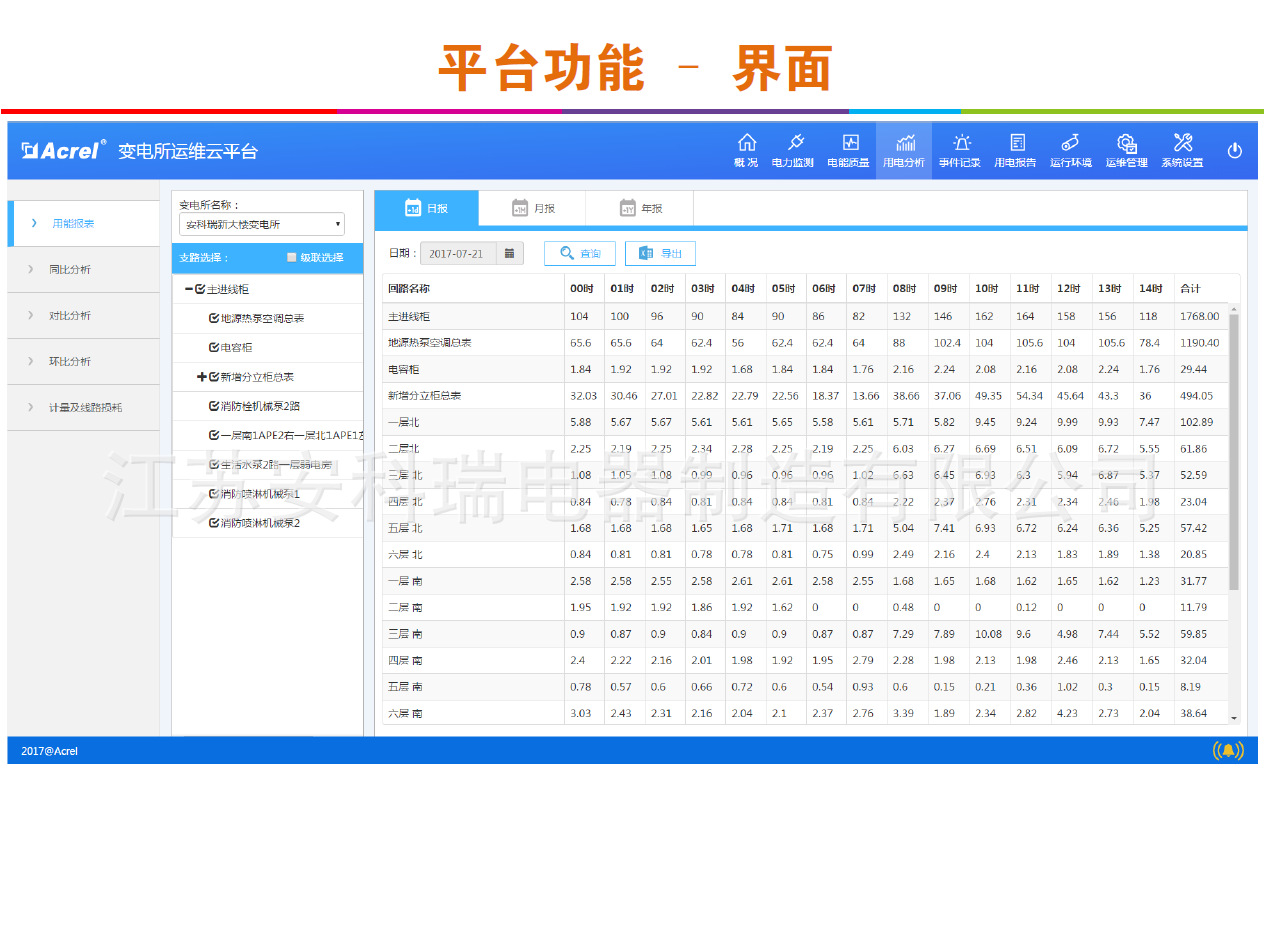Collapse the 主进线柜 tree node
The width and height of the screenshot is (1264, 947).
pyautogui.click(x=189, y=289)
